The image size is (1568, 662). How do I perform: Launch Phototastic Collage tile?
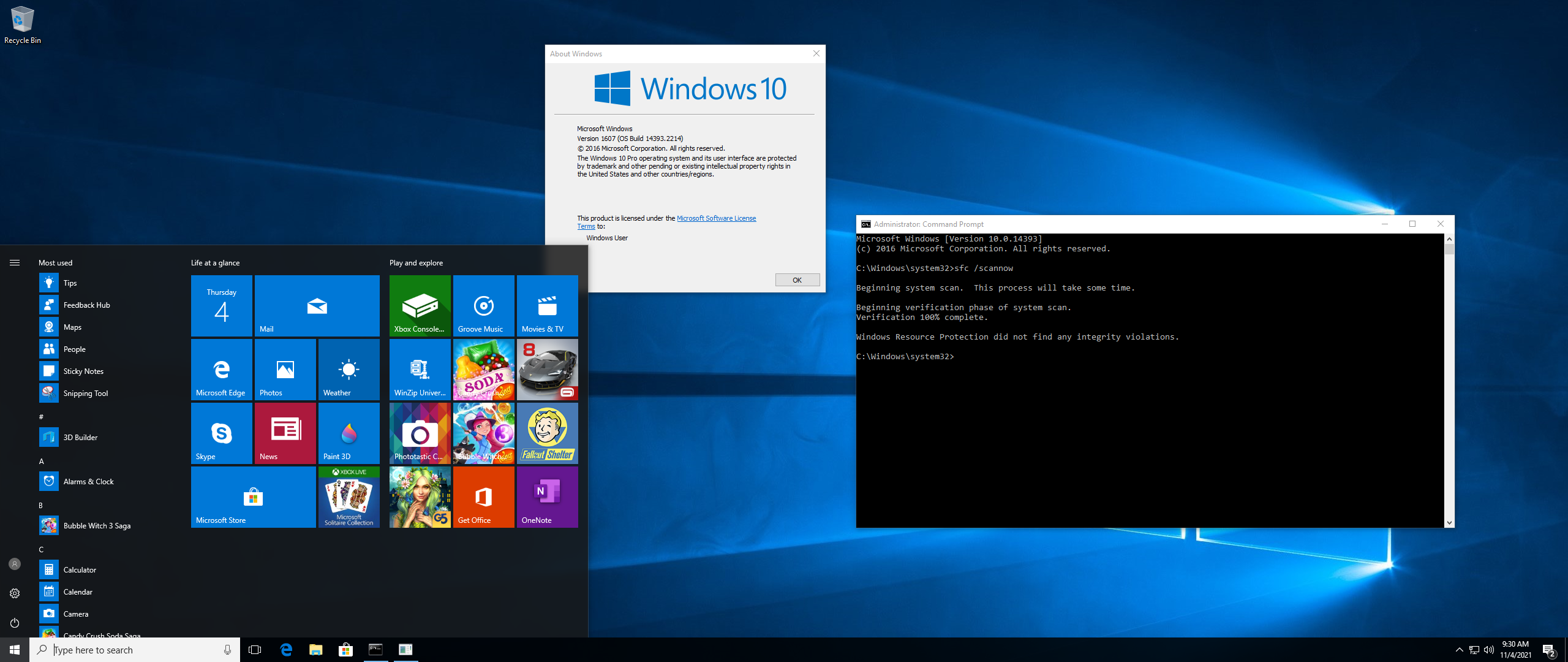click(x=420, y=433)
